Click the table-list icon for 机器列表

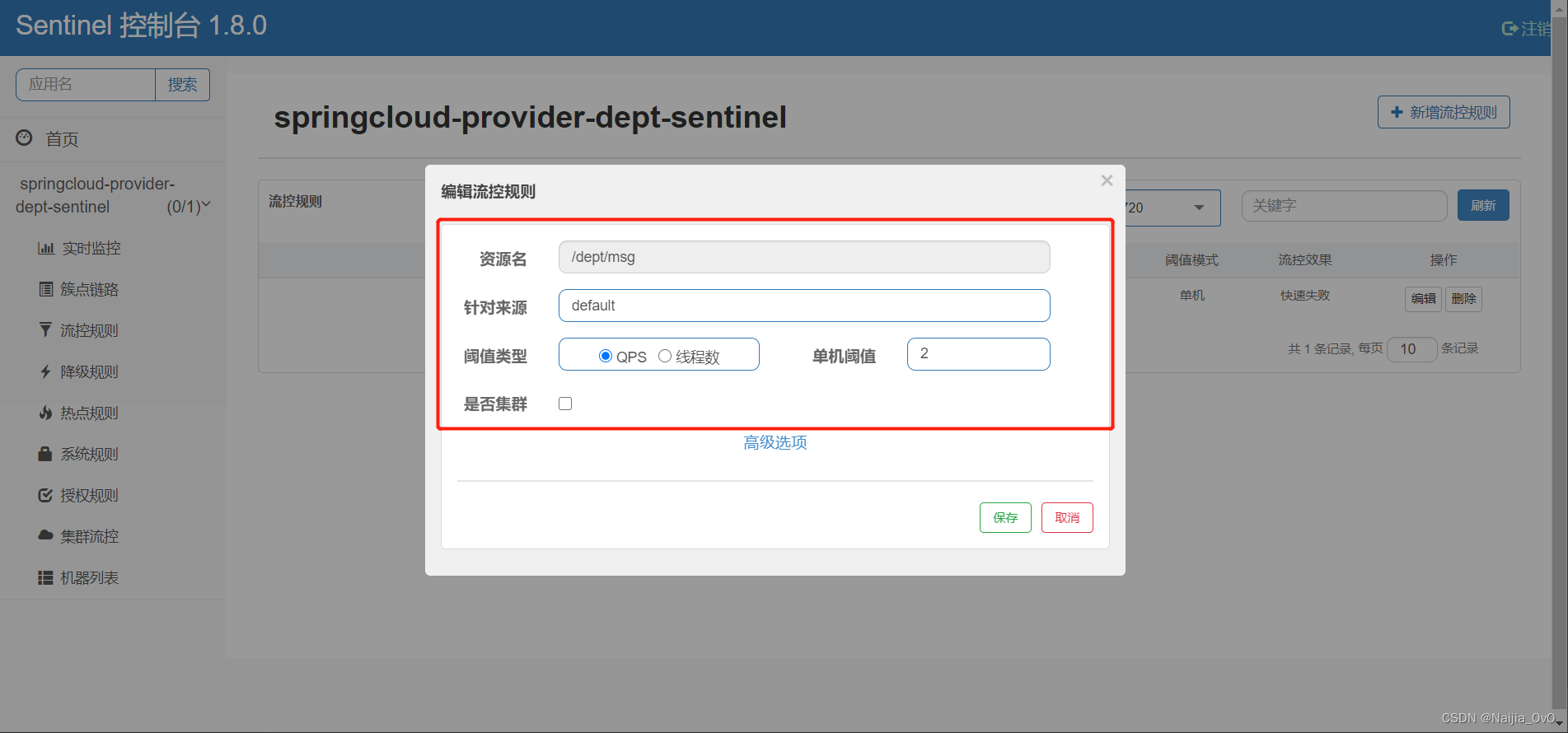tap(45, 577)
